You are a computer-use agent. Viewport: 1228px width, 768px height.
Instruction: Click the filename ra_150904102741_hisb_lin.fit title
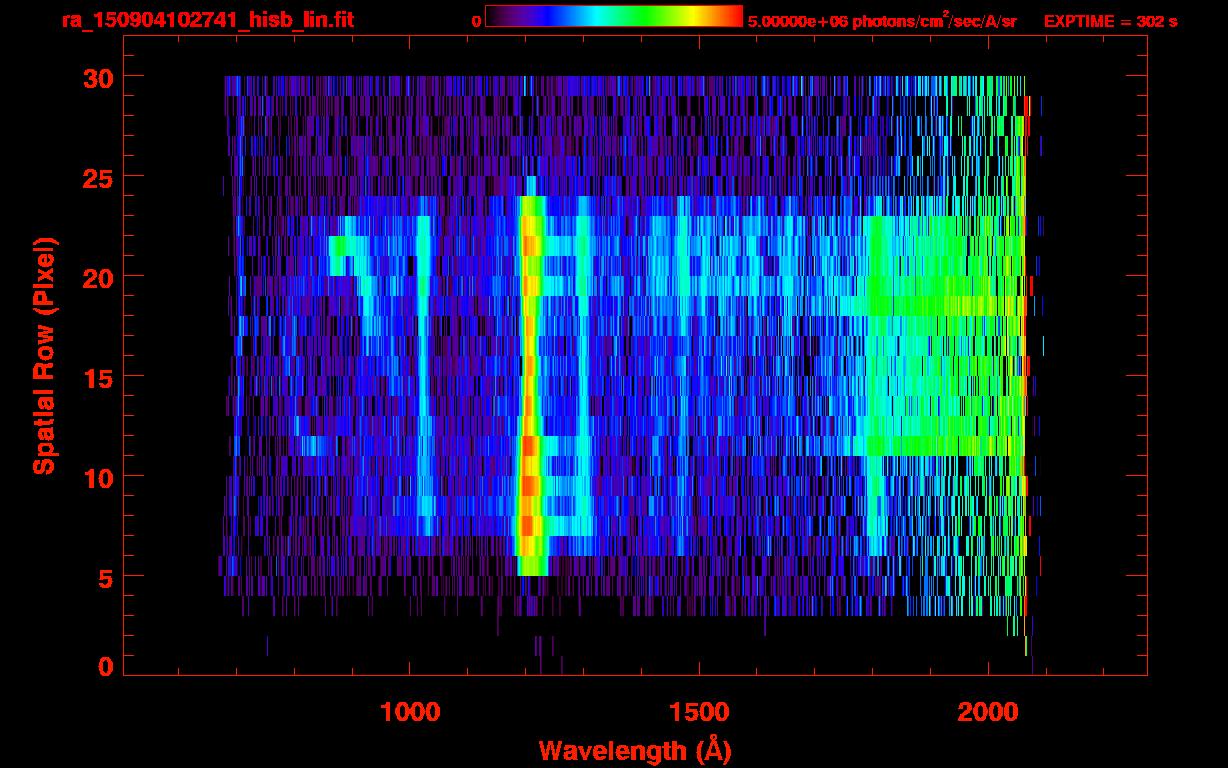(x=206, y=20)
